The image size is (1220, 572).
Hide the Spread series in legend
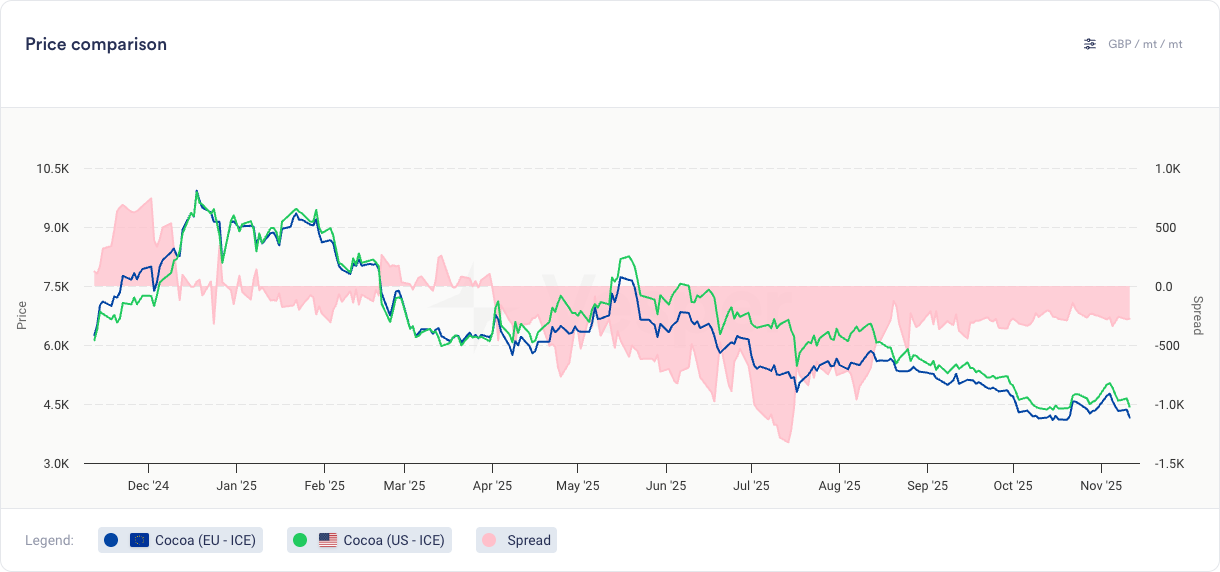click(528, 540)
